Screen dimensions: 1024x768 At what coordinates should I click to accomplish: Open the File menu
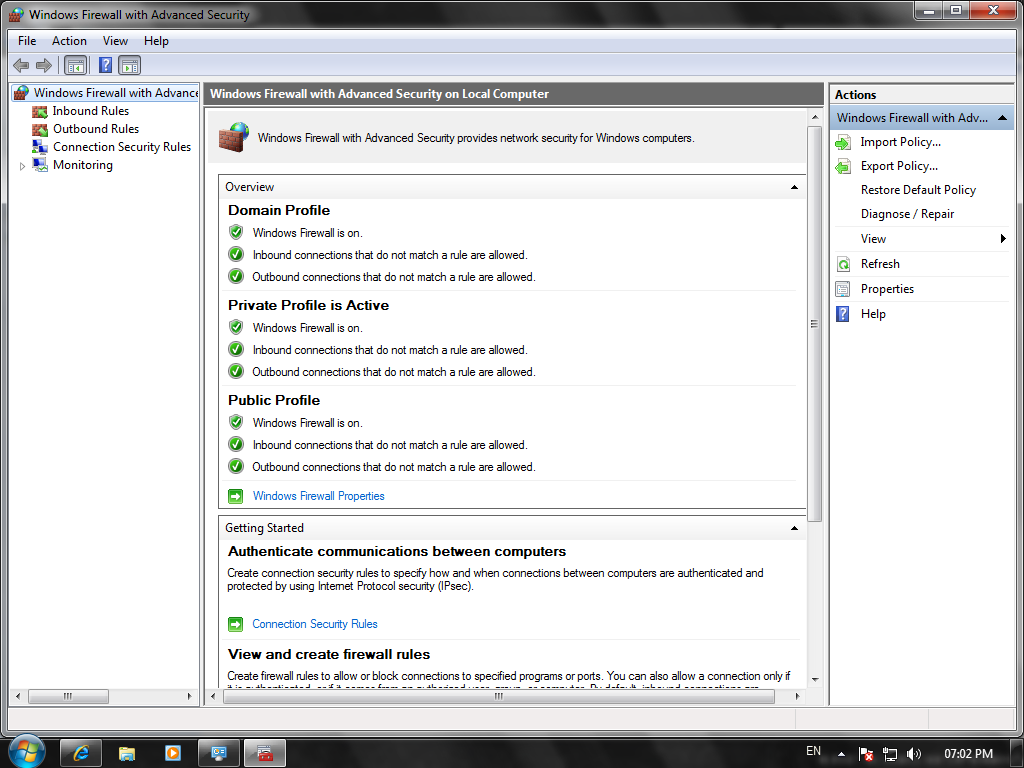coord(27,40)
